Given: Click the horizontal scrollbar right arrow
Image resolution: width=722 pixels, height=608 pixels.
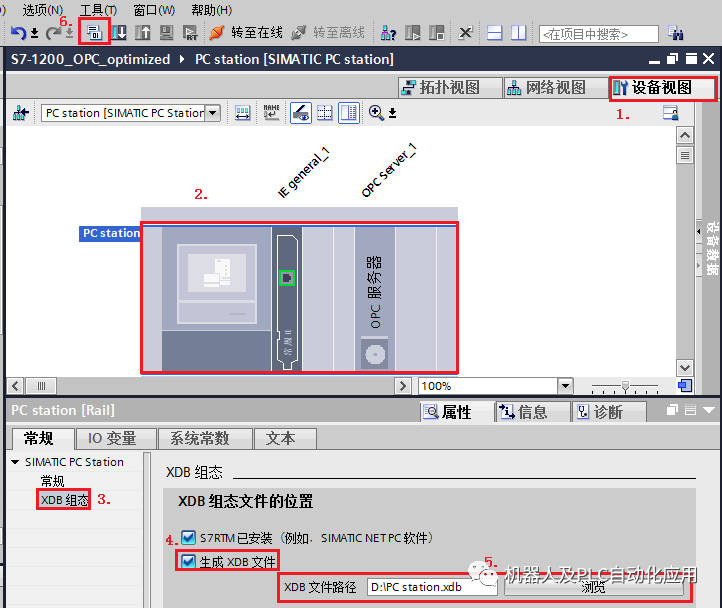Looking at the screenshot, I should (403, 386).
